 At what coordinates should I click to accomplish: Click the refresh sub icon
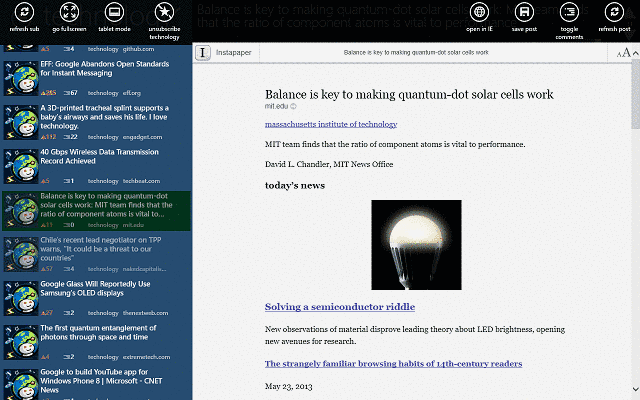click(24, 12)
